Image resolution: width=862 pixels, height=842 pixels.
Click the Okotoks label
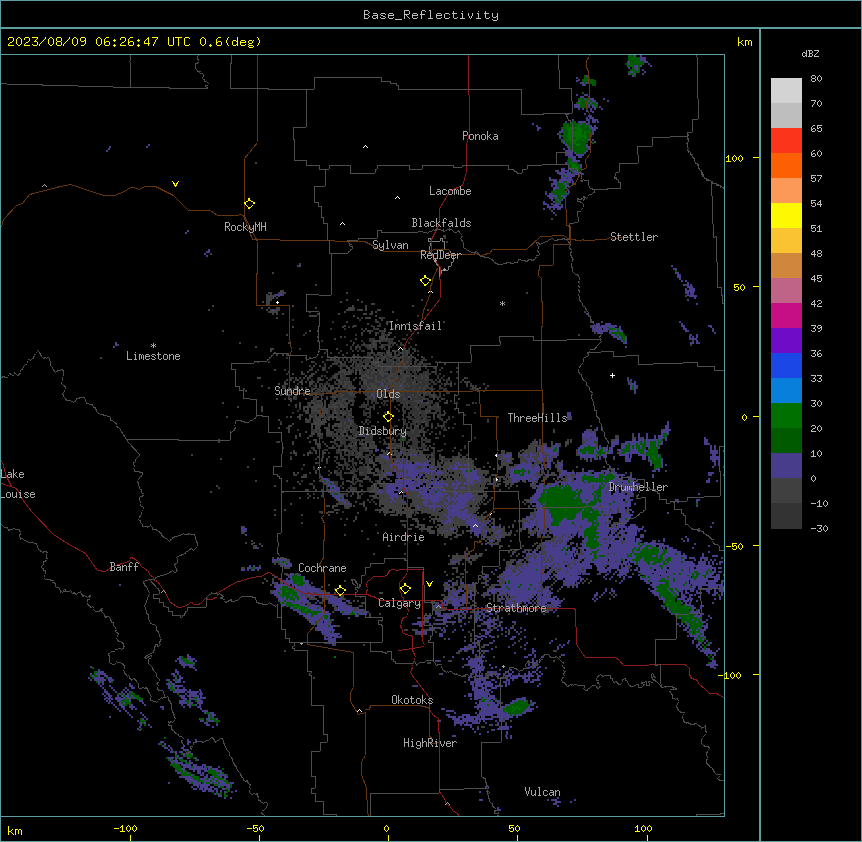412,700
